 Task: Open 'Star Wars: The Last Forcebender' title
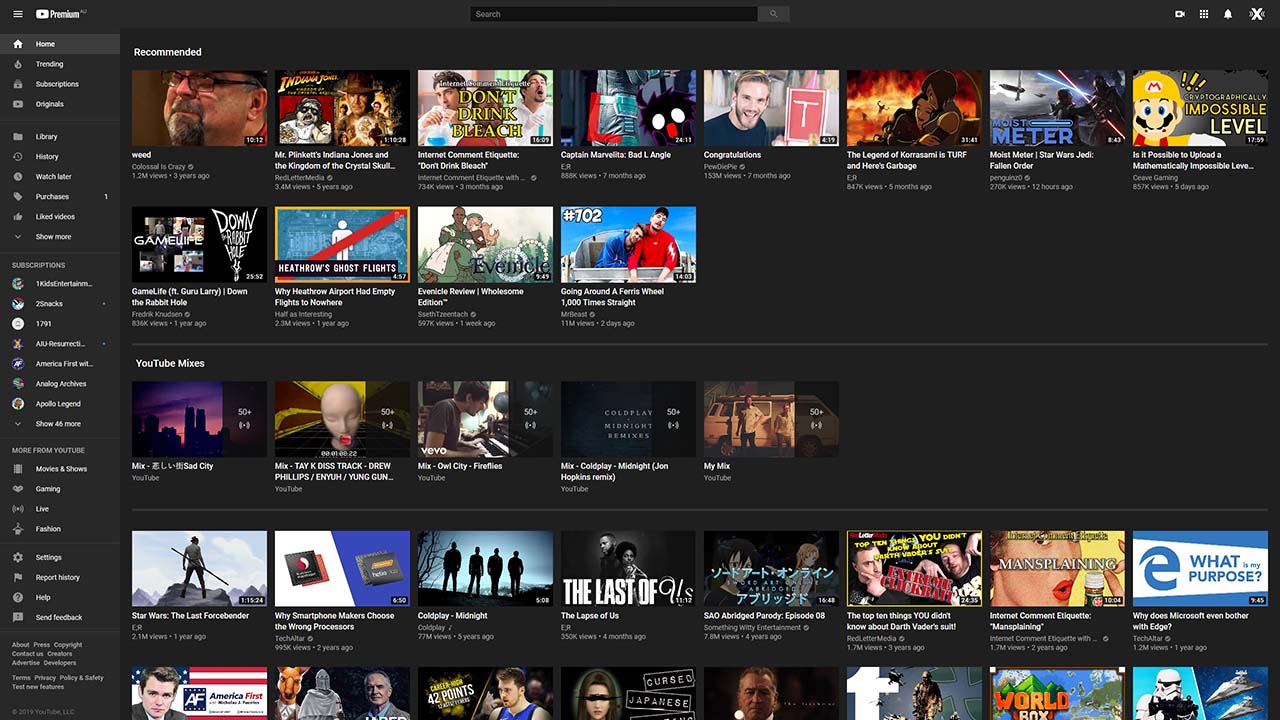click(x=192, y=616)
